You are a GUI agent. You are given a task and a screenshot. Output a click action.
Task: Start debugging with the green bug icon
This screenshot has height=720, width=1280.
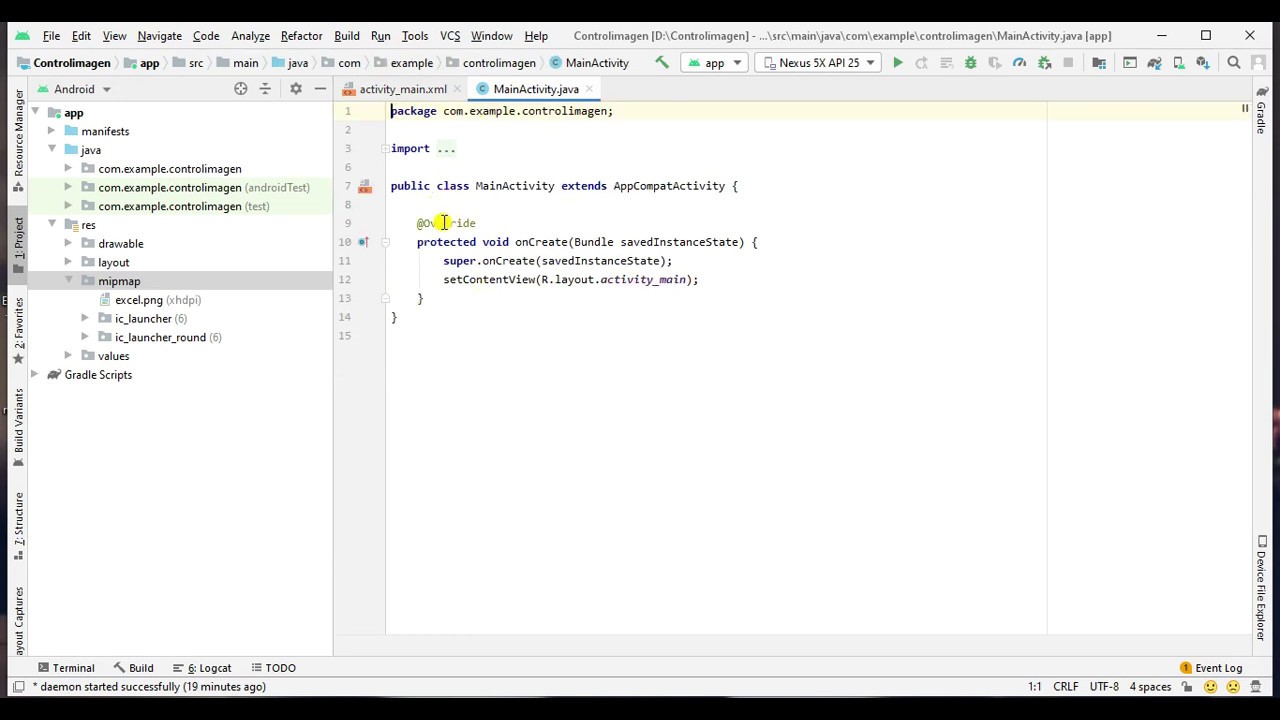point(970,62)
